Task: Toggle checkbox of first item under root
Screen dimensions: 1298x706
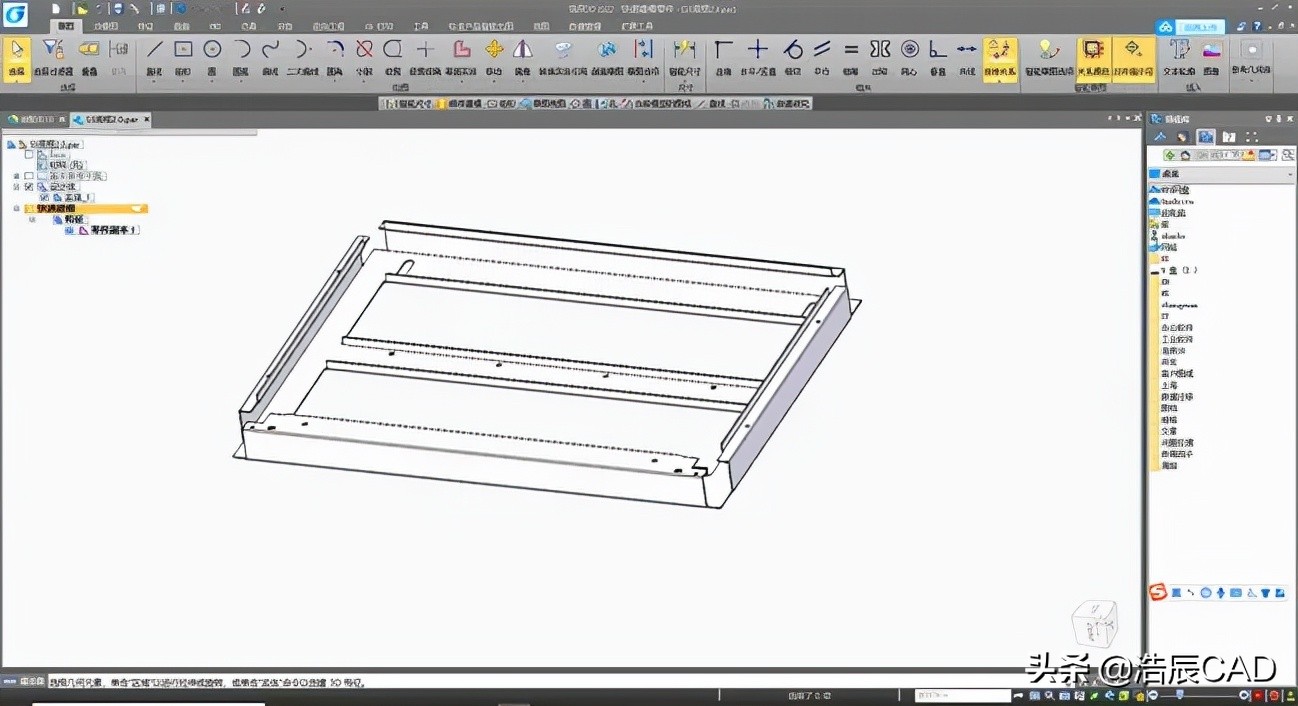Action: (x=29, y=154)
